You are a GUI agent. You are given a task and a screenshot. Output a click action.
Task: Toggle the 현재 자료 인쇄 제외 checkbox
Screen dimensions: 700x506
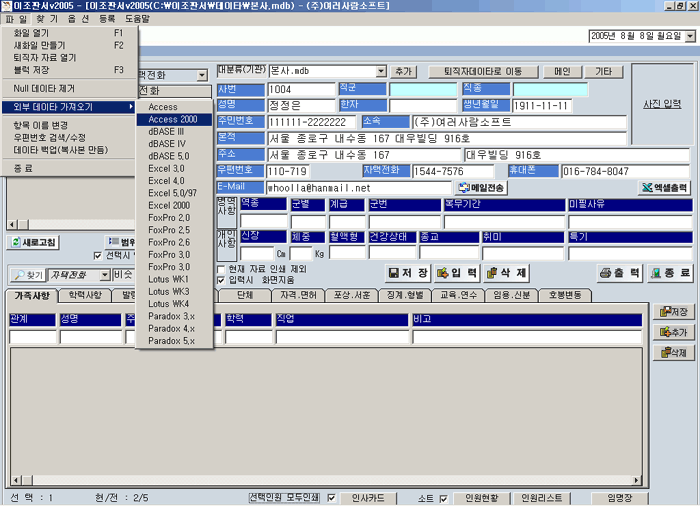click(221, 269)
